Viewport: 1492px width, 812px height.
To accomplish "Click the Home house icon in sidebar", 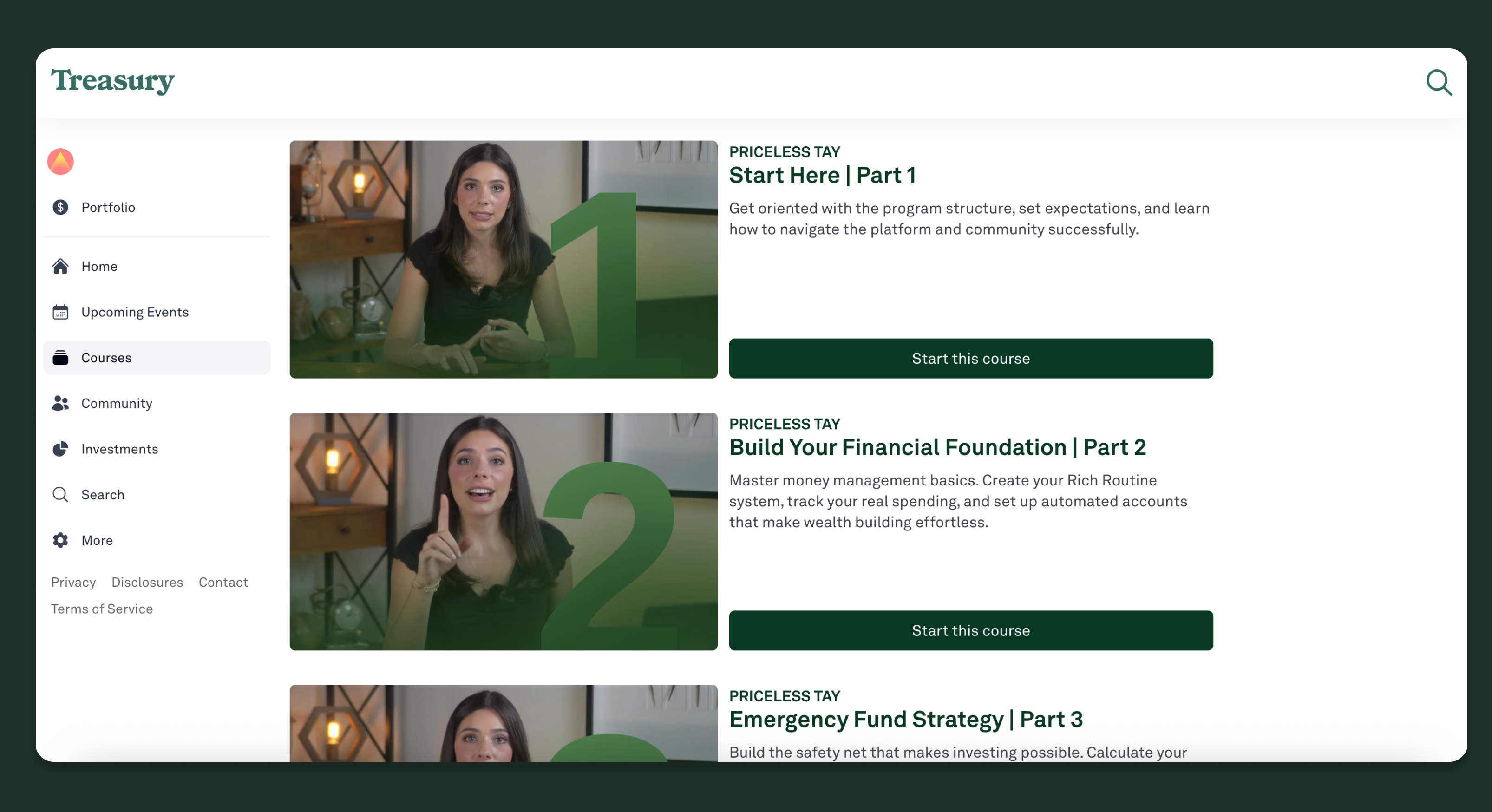I will click(x=60, y=267).
